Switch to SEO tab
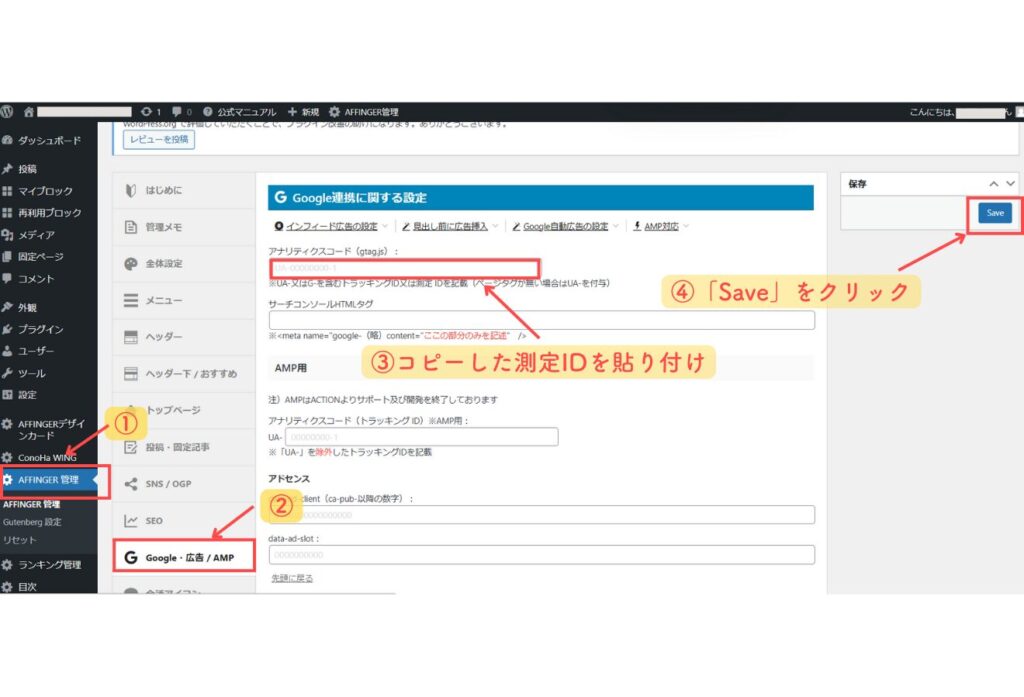The image size is (1024, 697). [184, 521]
